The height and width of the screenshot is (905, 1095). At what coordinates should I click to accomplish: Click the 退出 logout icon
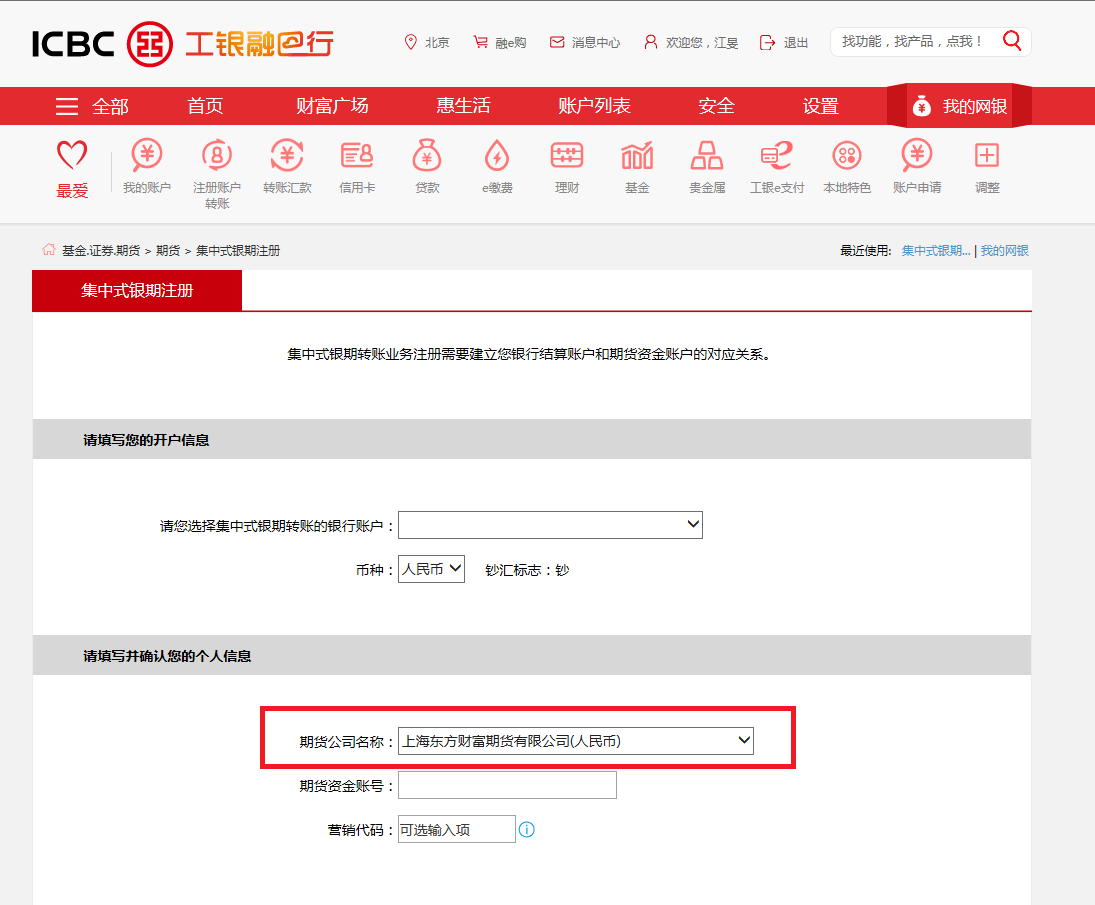[x=767, y=42]
